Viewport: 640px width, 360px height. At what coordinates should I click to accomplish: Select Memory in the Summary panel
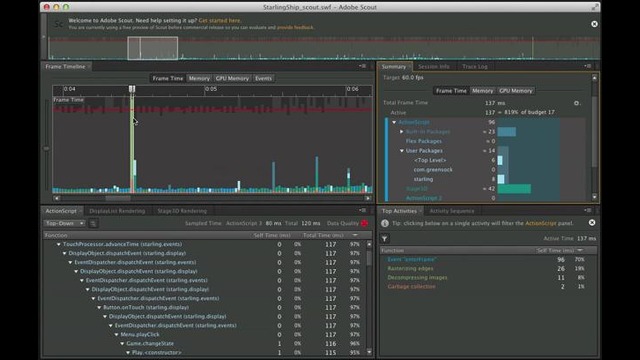coord(482,91)
